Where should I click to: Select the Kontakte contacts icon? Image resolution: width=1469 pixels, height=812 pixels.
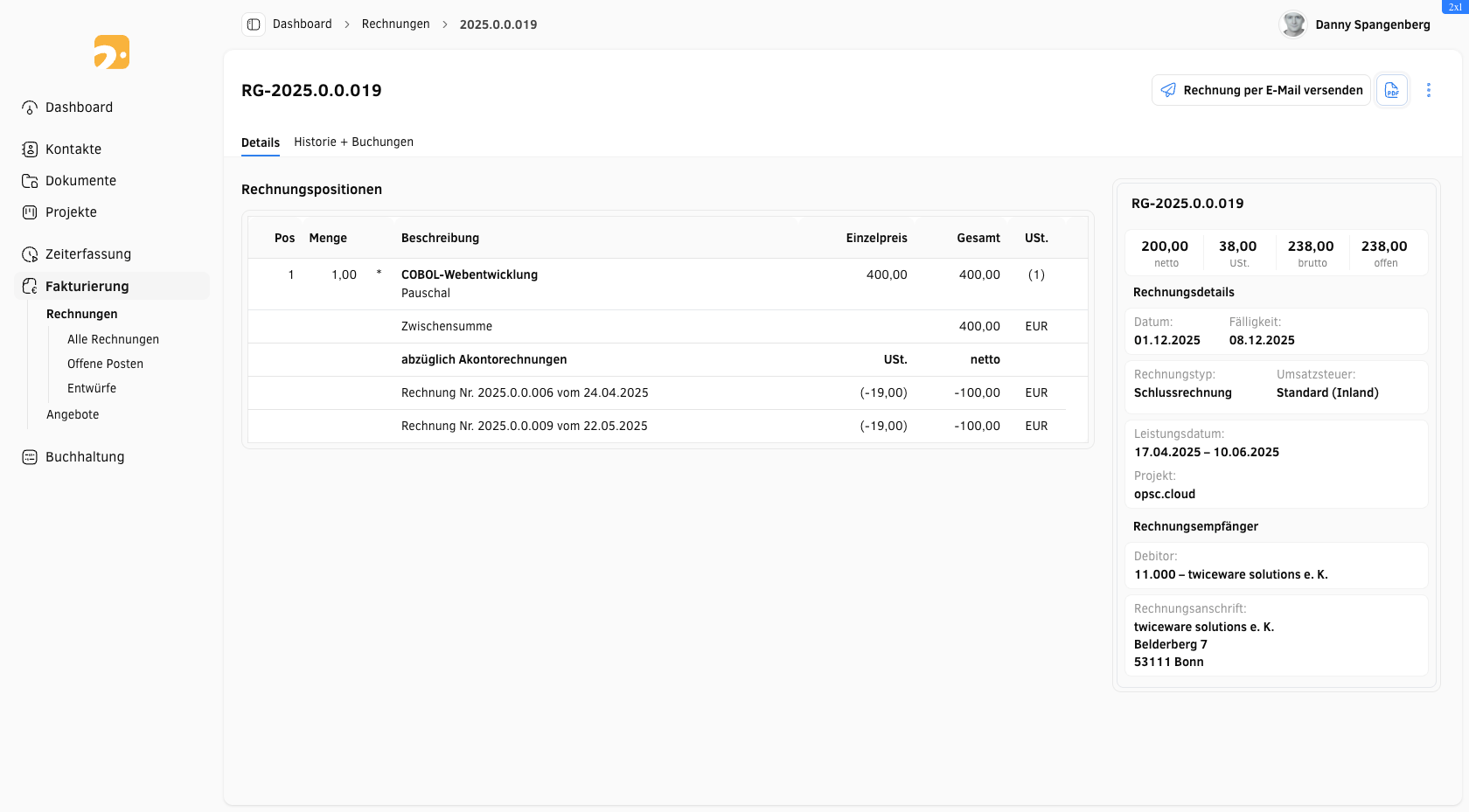[31, 149]
